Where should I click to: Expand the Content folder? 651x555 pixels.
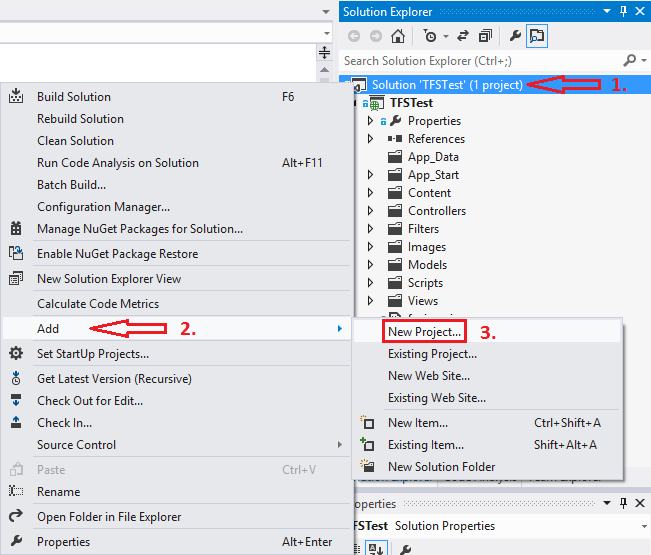tap(370, 193)
